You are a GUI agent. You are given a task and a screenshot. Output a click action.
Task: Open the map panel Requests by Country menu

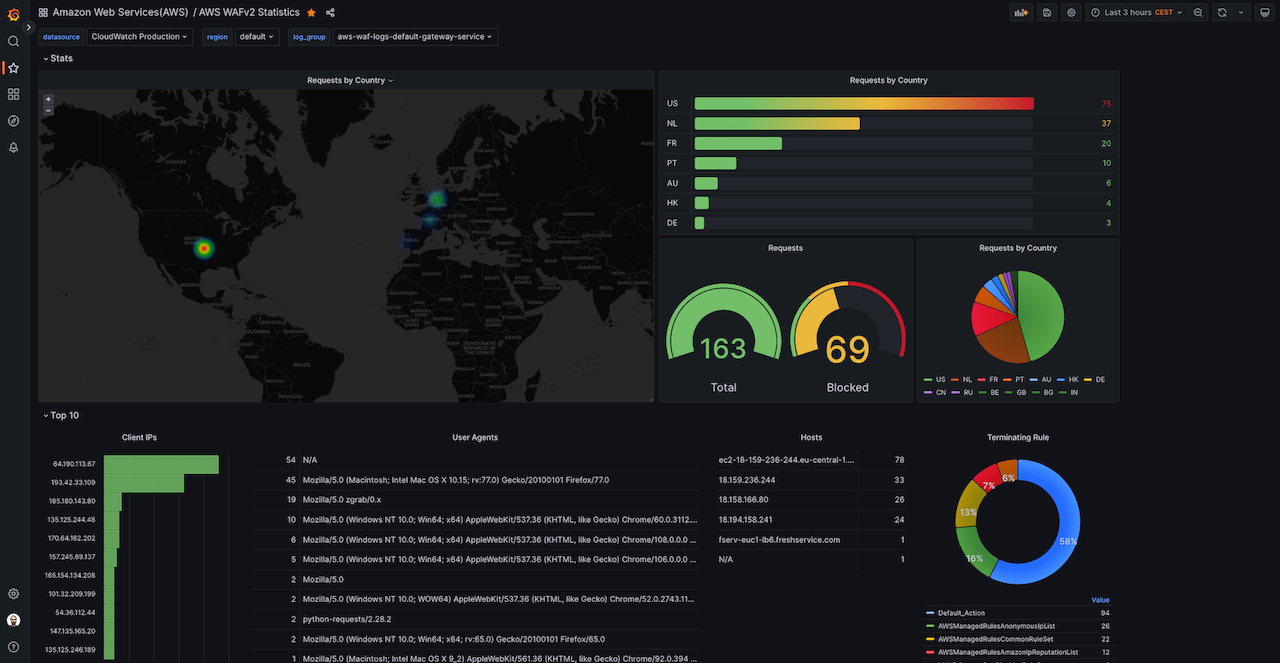(x=350, y=80)
